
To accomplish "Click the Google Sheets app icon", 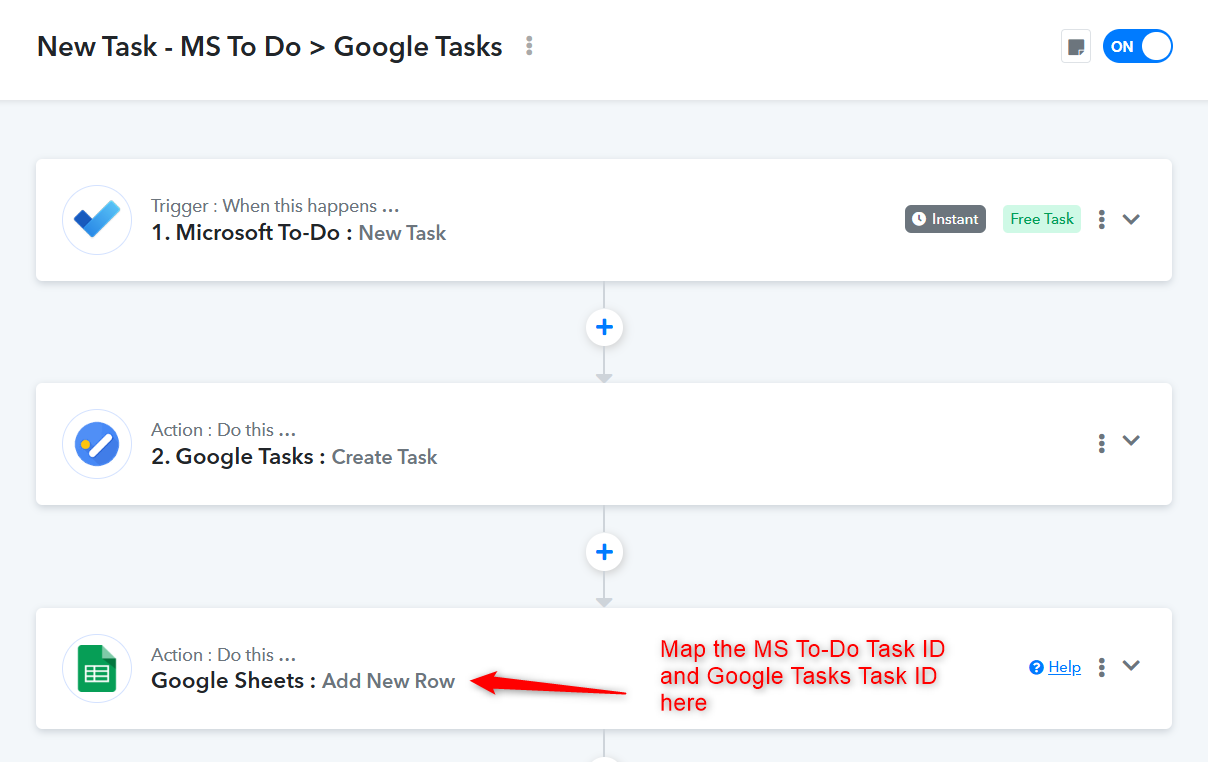I will 97,668.
